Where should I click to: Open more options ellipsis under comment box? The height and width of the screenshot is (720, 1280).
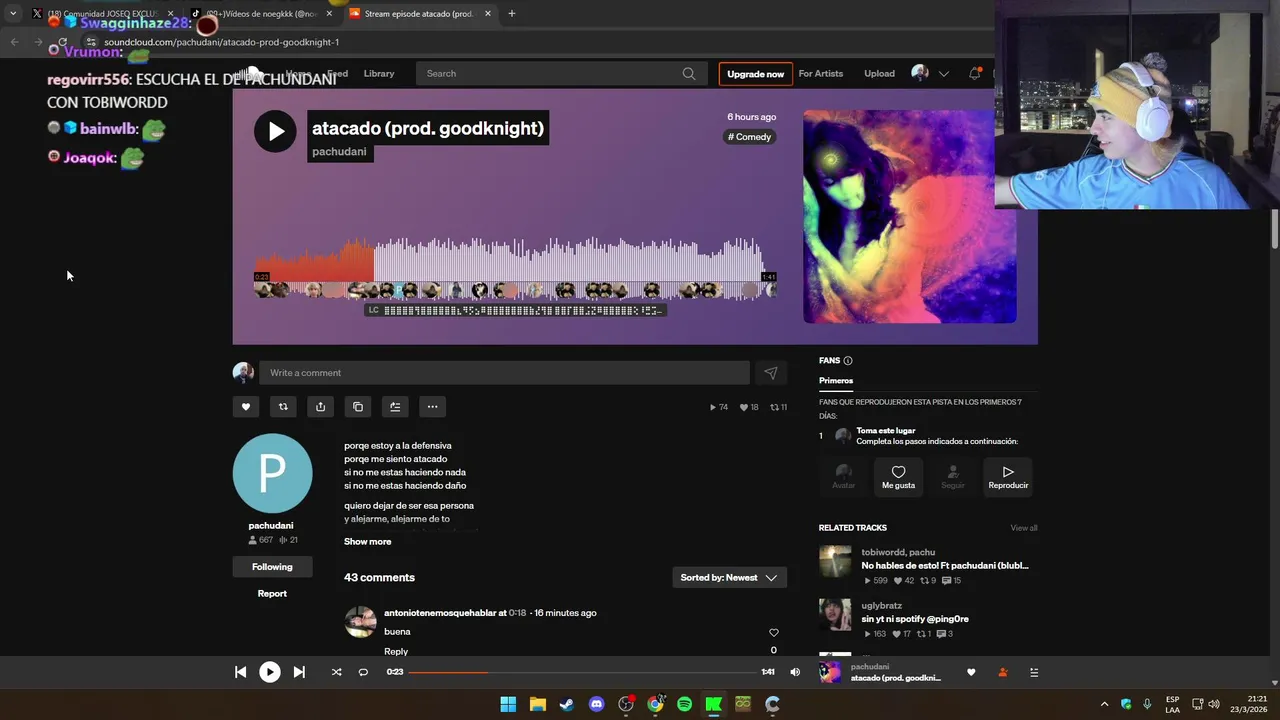pos(432,407)
